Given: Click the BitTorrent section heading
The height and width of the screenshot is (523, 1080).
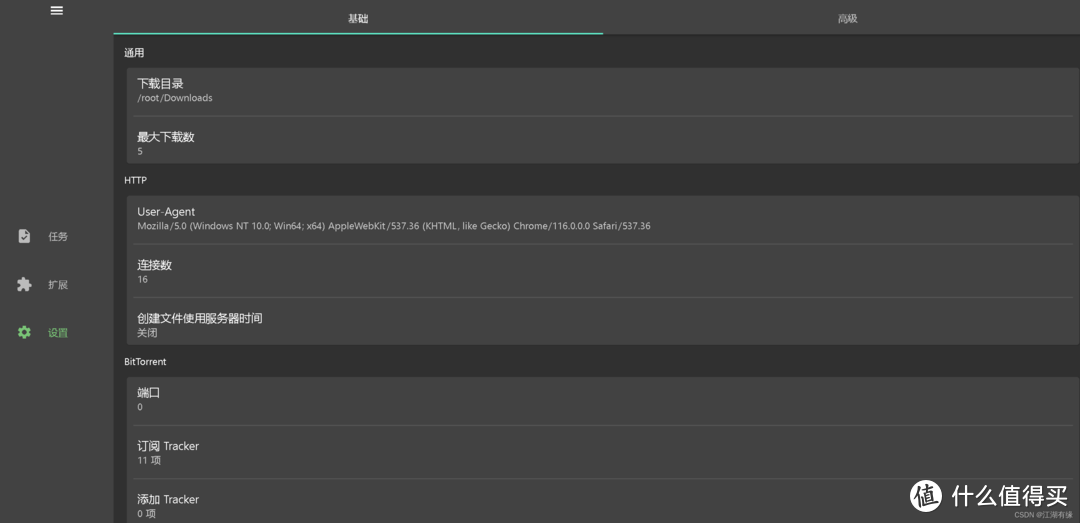Looking at the screenshot, I should pos(145,361).
